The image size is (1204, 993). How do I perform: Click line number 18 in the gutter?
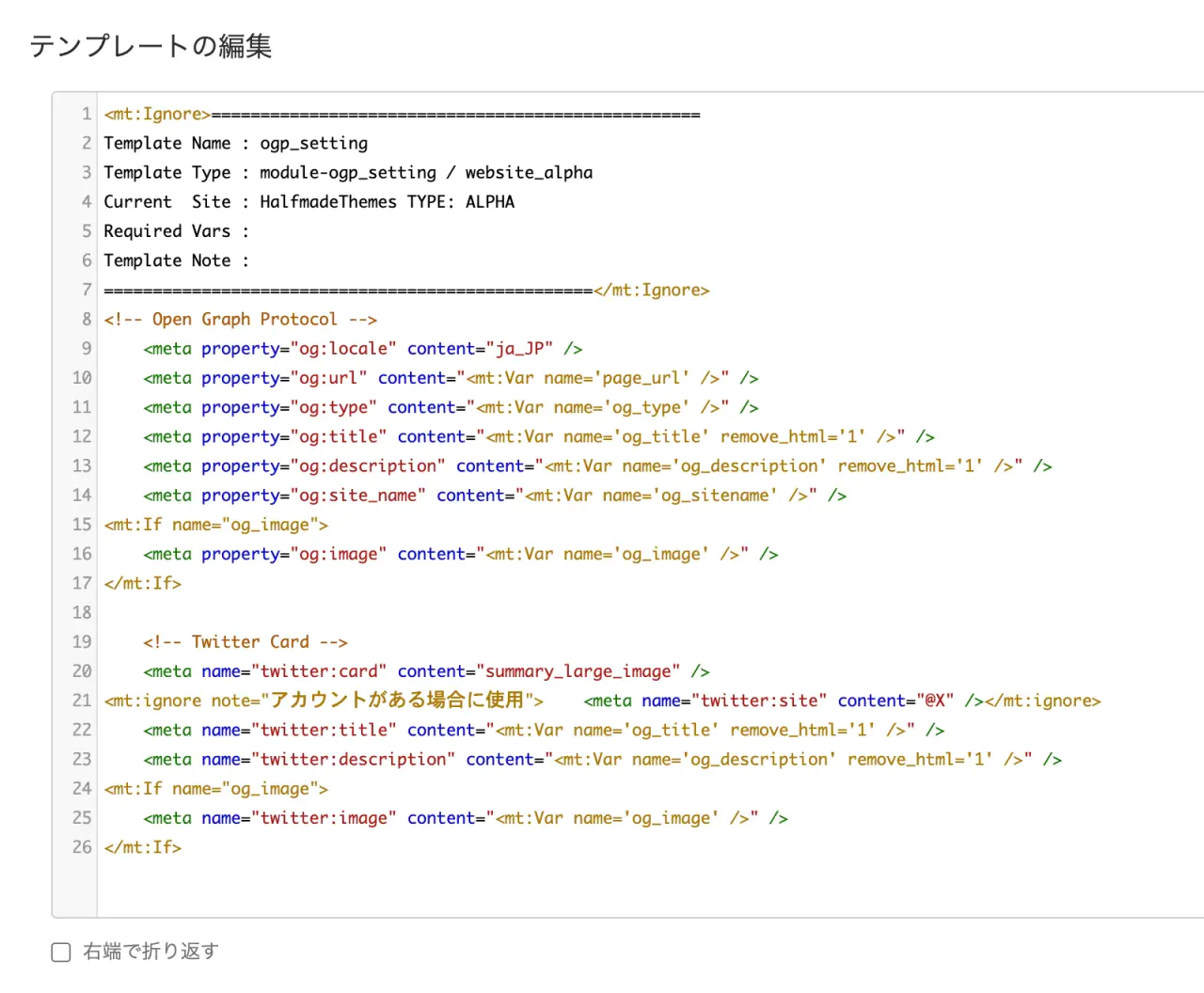tap(82, 612)
